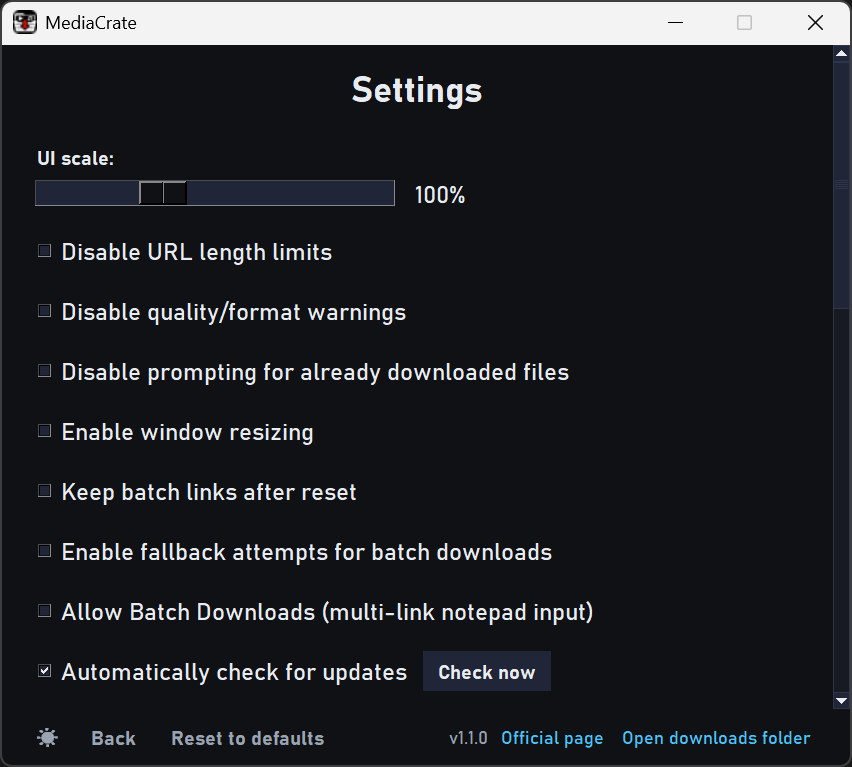Uncheck Automatically check for updates
This screenshot has width=852, height=767.
tap(45, 671)
